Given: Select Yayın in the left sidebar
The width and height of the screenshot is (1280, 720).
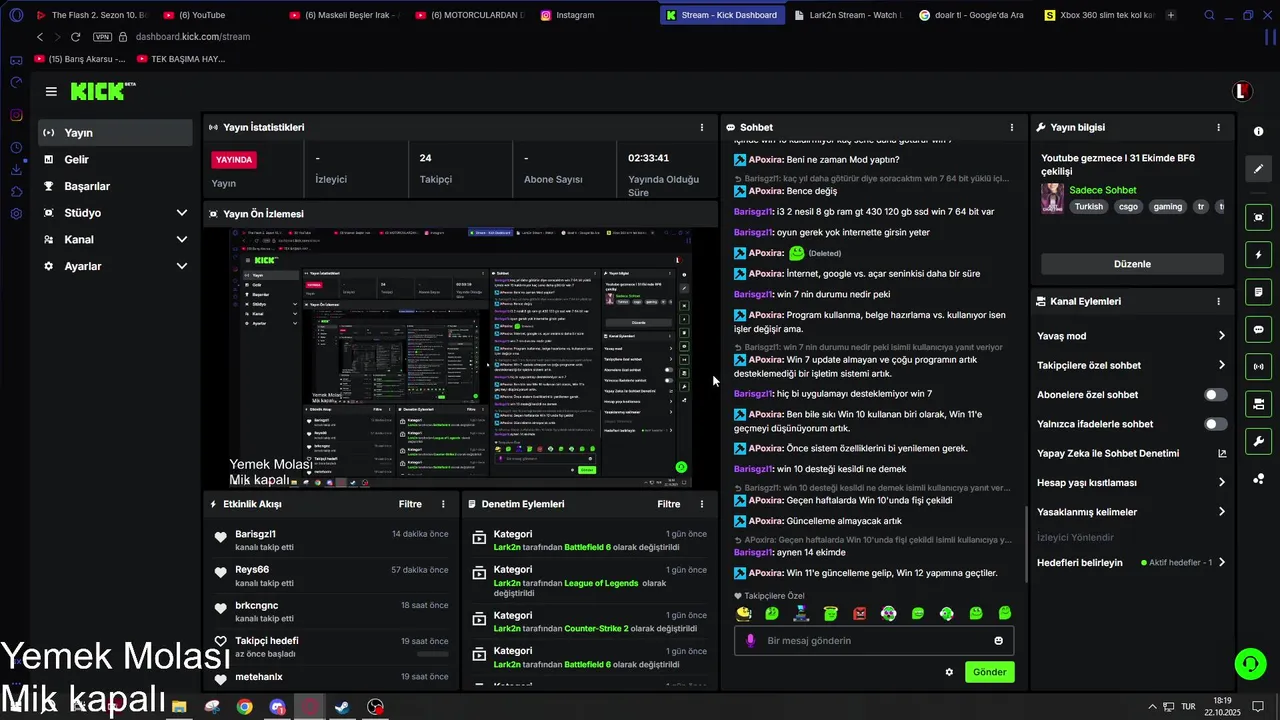Looking at the screenshot, I should 115,133.
